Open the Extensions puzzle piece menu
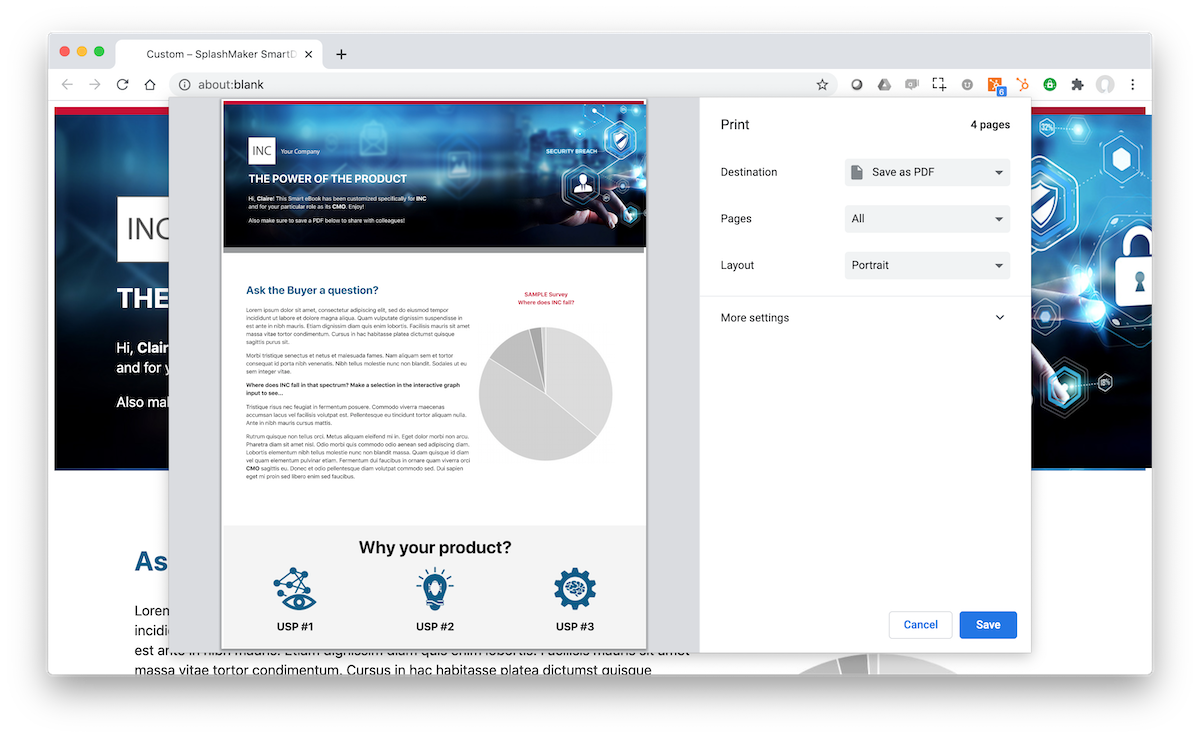This screenshot has height=738, width=1200. click(1077, 85)
